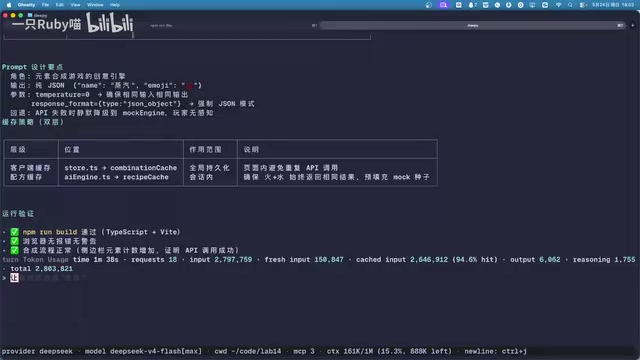Click the '说明' table header
This screenshot has width=640, height=360.
(251, 149)
